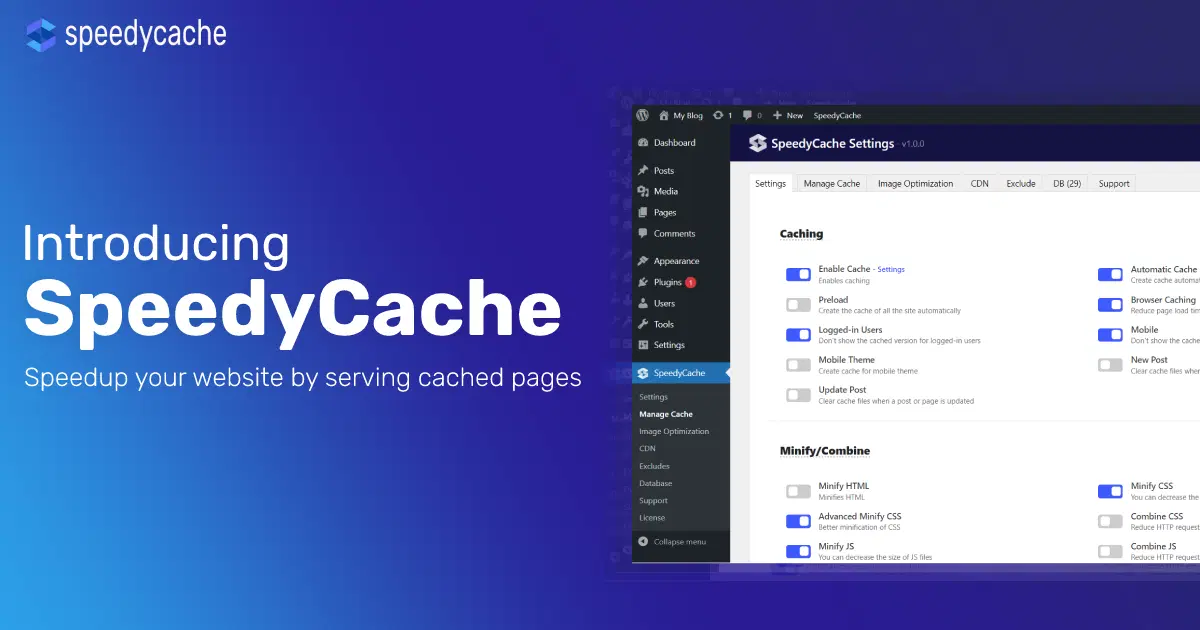Disable the Advanced Minify CSS toggle

point(798,521)
